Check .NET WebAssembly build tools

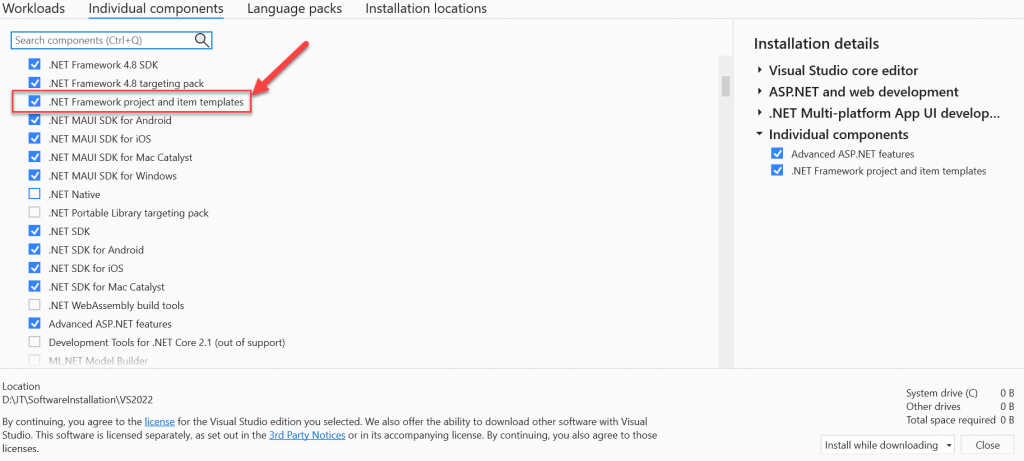point(35,305)
